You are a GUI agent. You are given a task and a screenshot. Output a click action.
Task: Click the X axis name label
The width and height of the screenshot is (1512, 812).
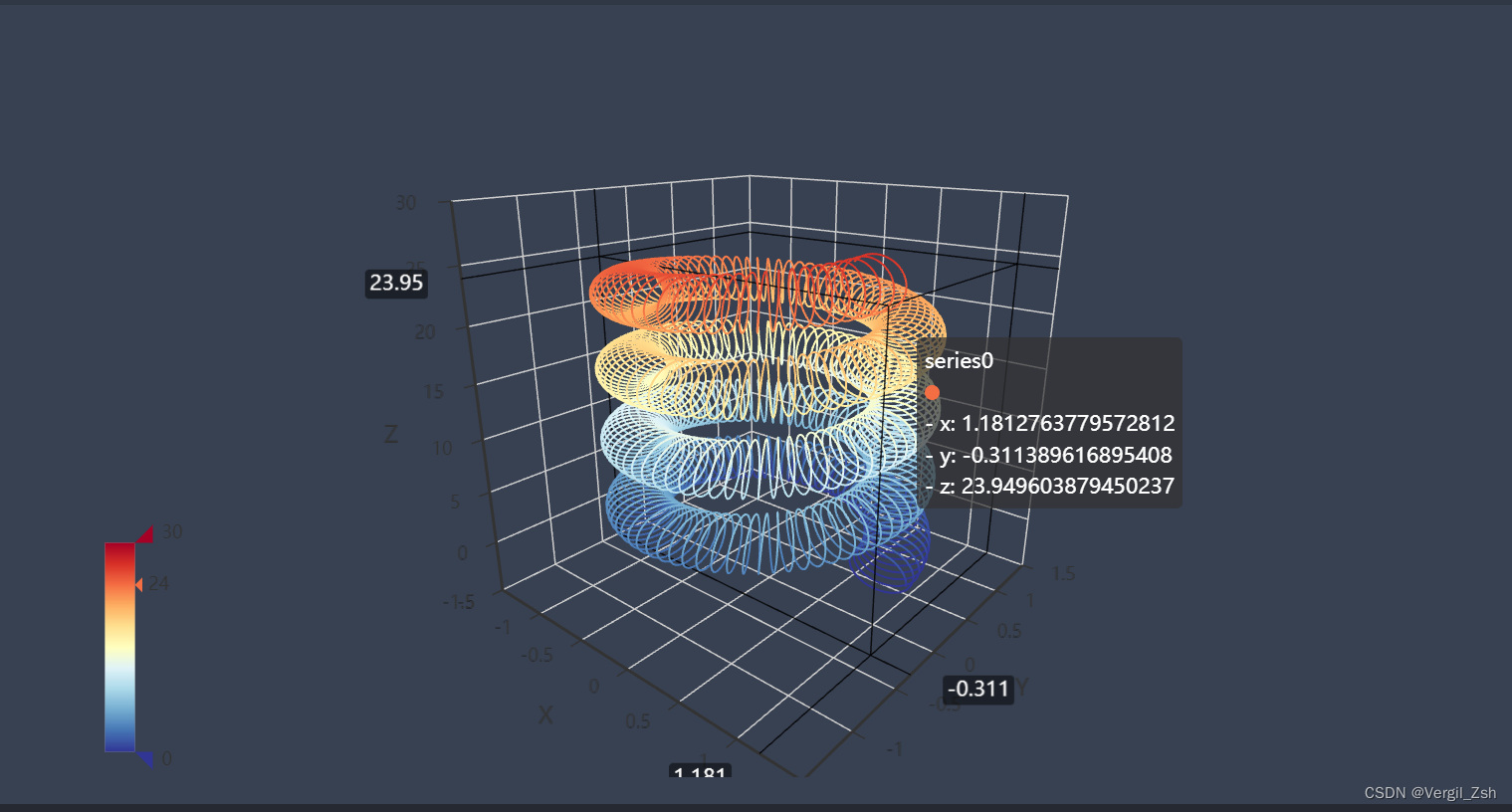[544, 714]
